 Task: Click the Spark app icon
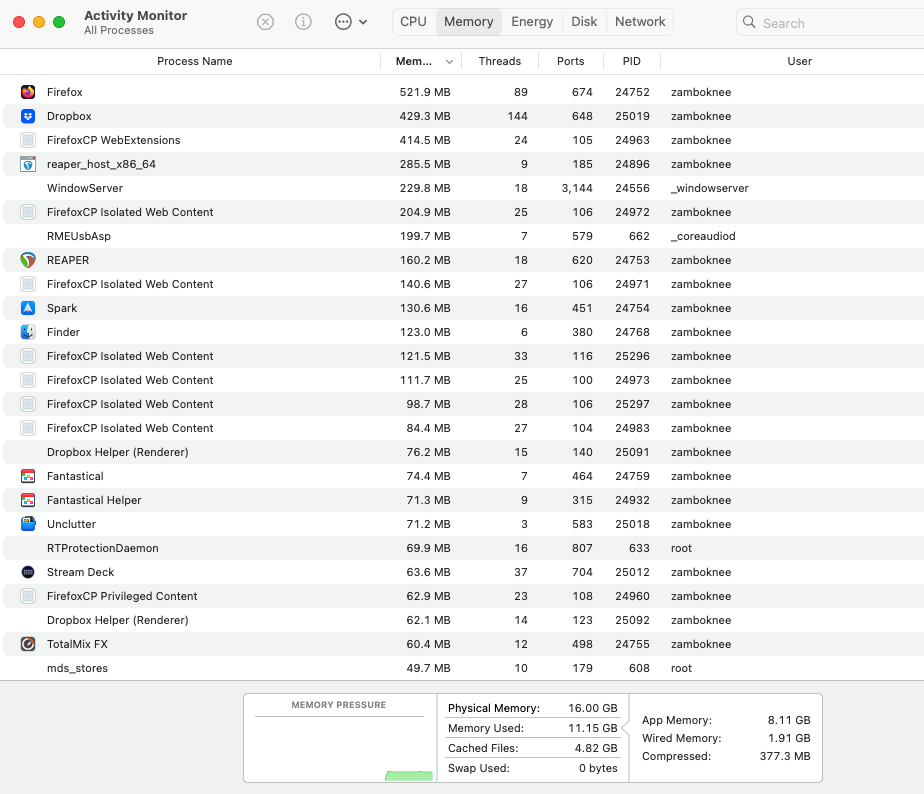coord(28,308)
